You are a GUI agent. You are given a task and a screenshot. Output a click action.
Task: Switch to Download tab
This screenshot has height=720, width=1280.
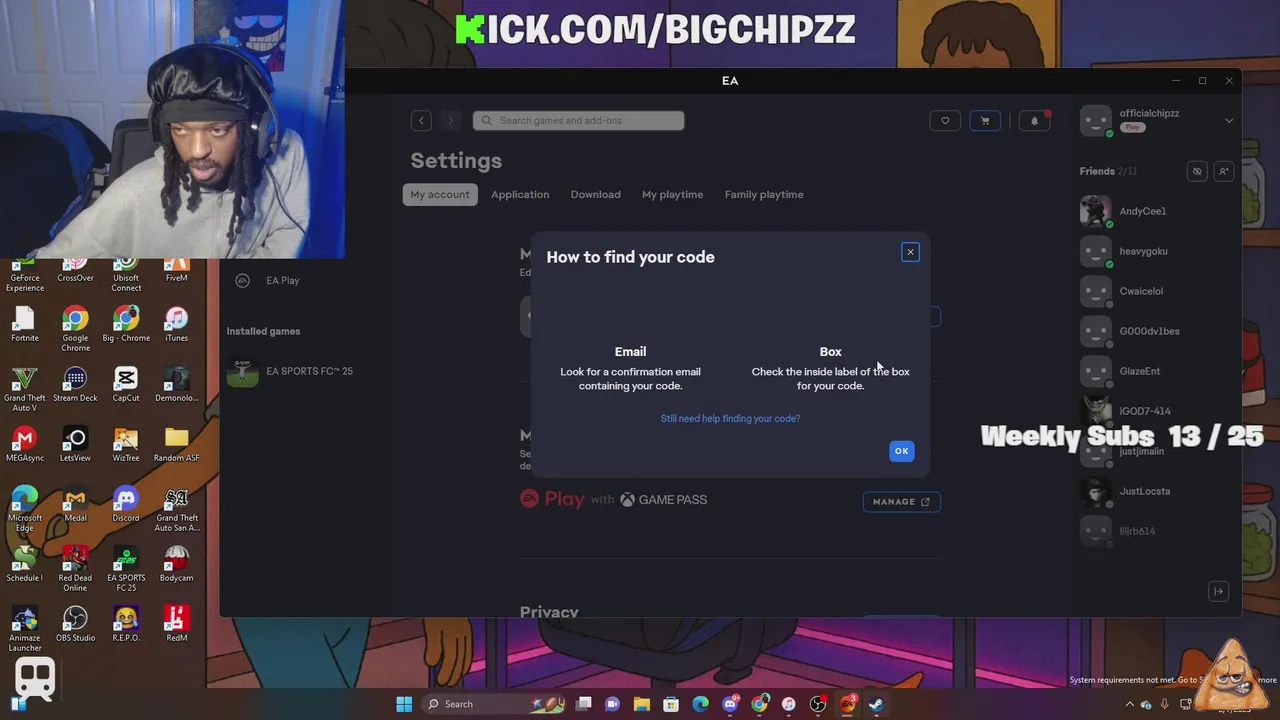tap(596, 194)
